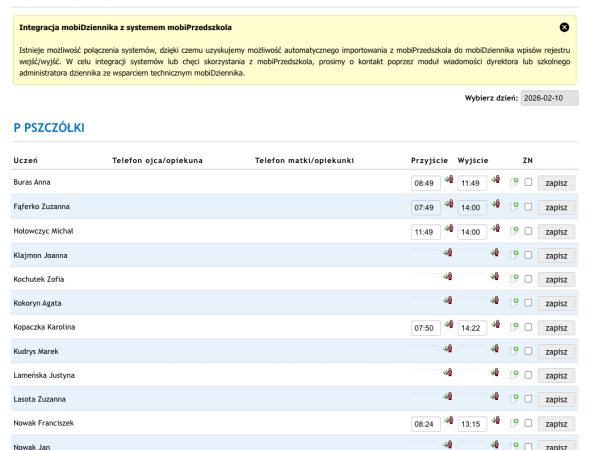Click arrival icon for Fąferko Zuzanna
Image resolution: width=590 pixels, height=450 pixels.
tap(449, 204)
